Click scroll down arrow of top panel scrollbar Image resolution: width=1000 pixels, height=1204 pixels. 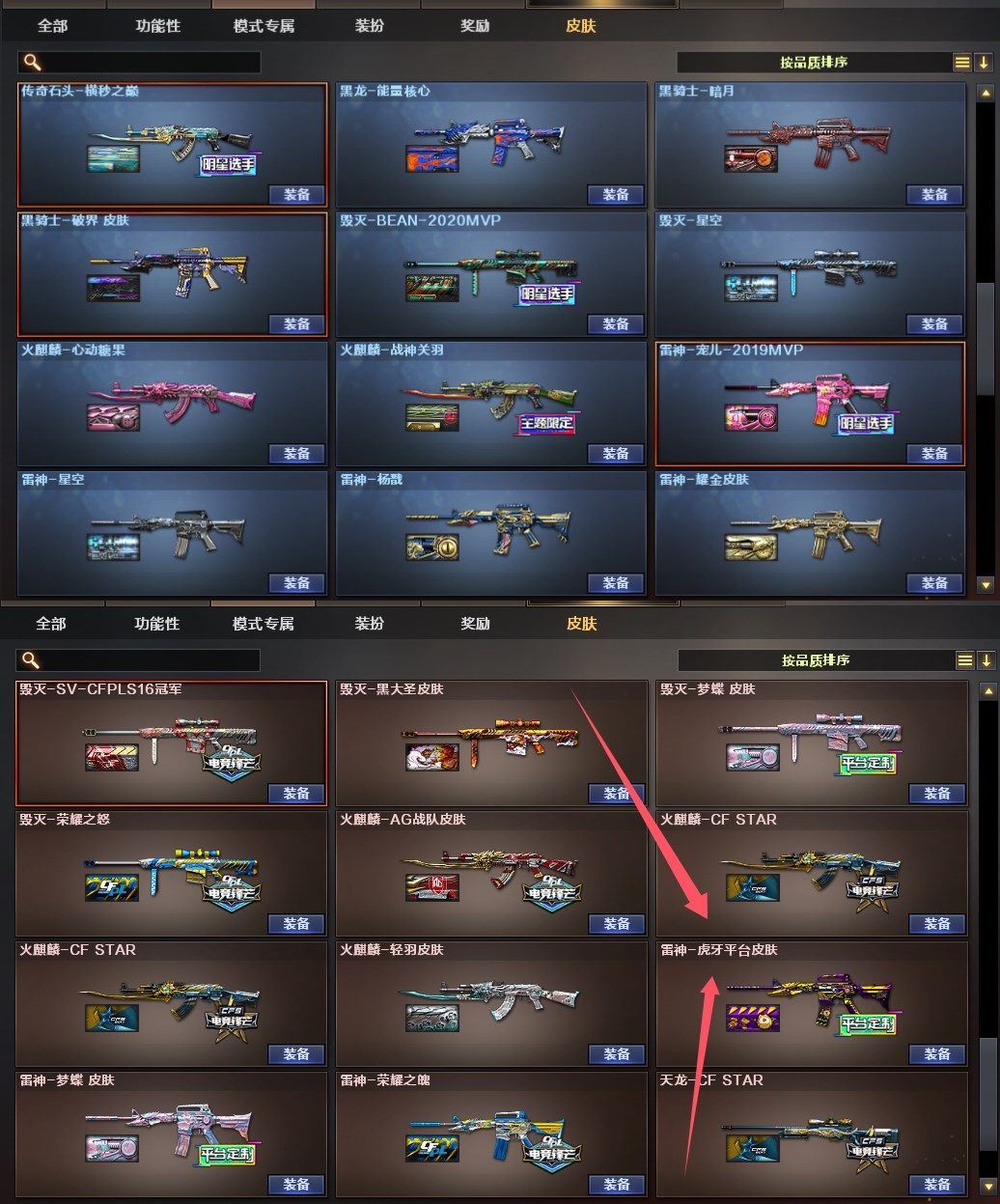[986, 584]
